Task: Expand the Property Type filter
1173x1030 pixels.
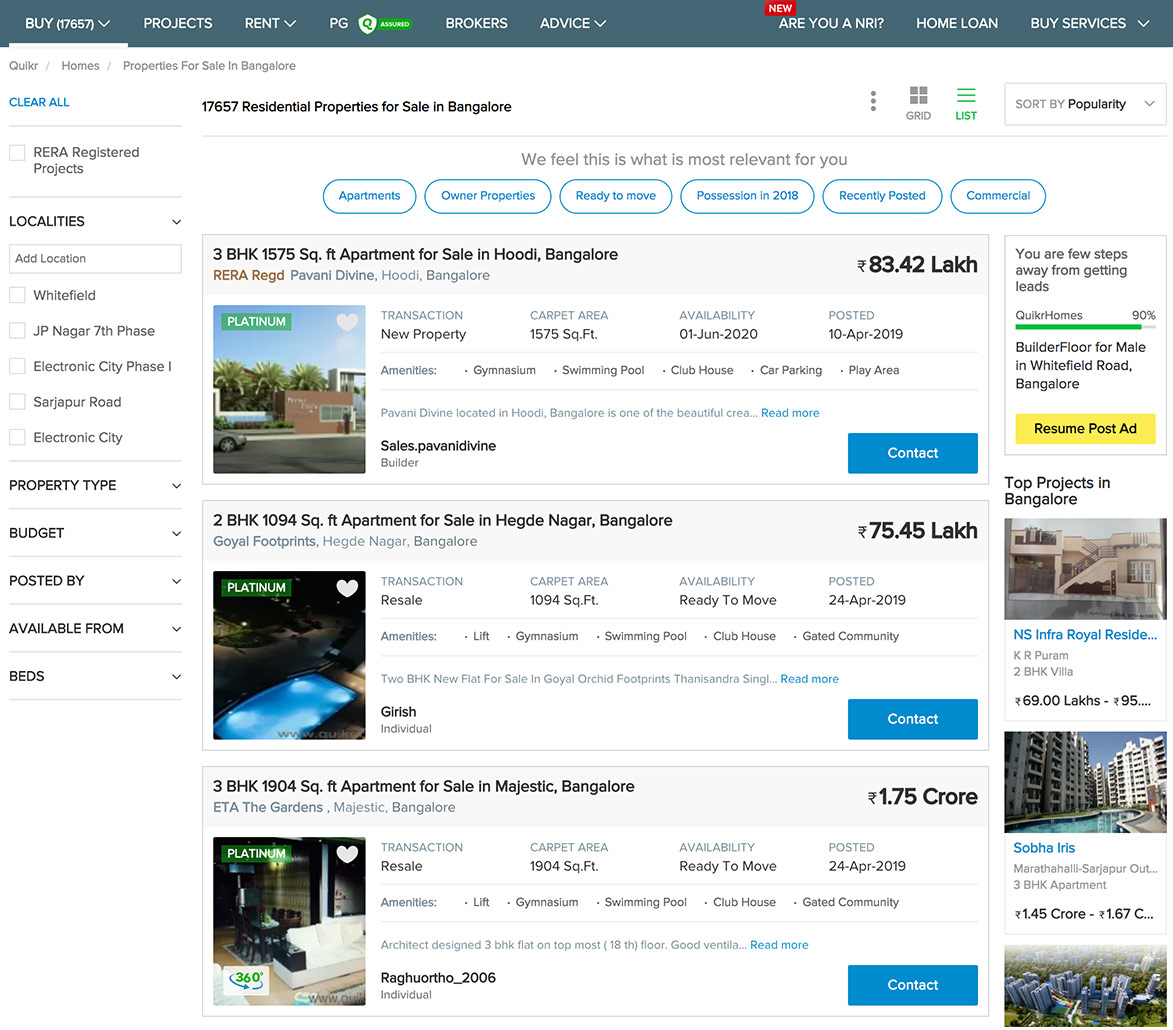Action: [95, 485]
